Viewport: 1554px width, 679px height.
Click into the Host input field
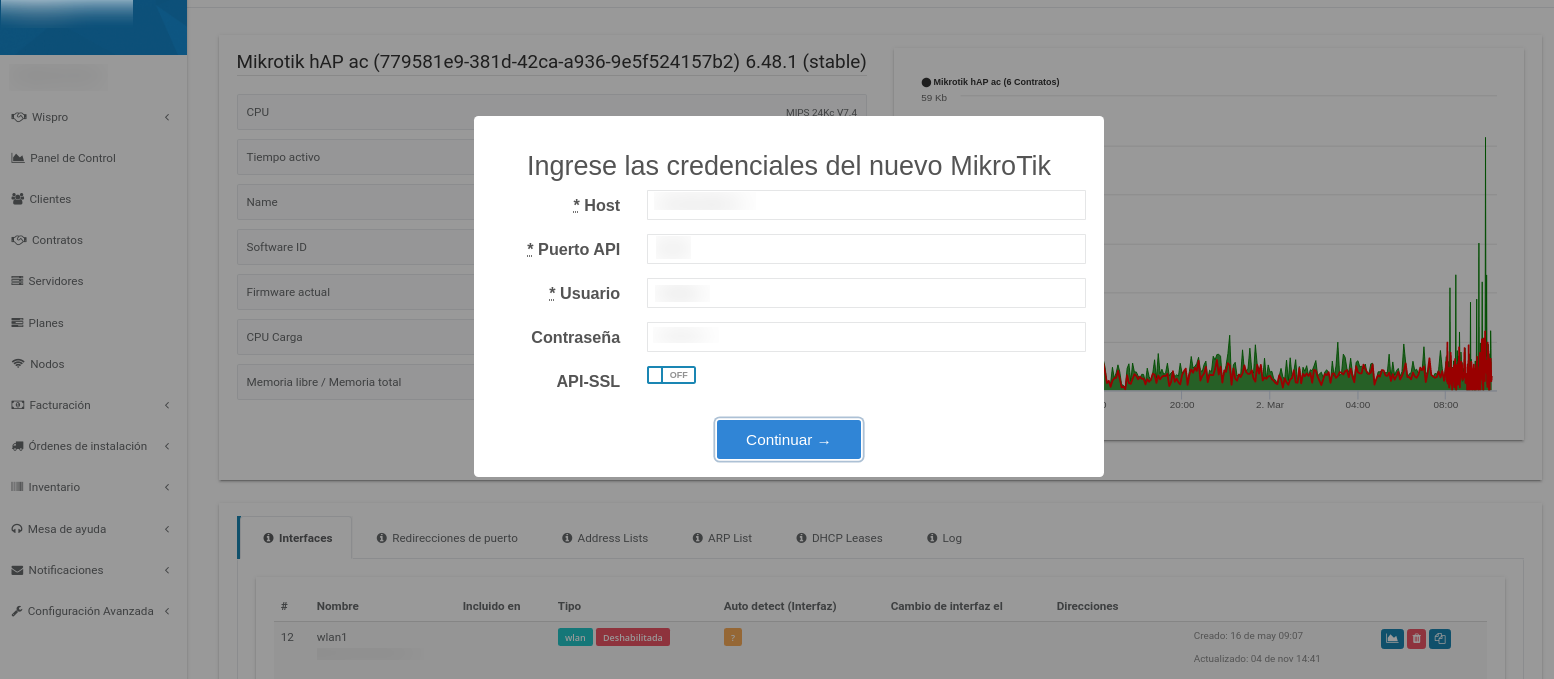click(x=866, y=205)
